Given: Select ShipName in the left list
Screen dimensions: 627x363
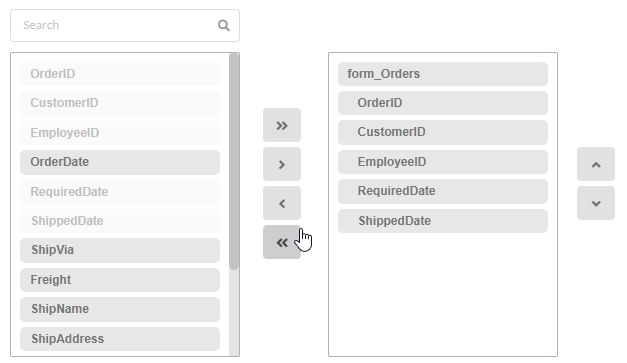Looking at the screenshot, I should pyautogui.click(x=120, y=309).
